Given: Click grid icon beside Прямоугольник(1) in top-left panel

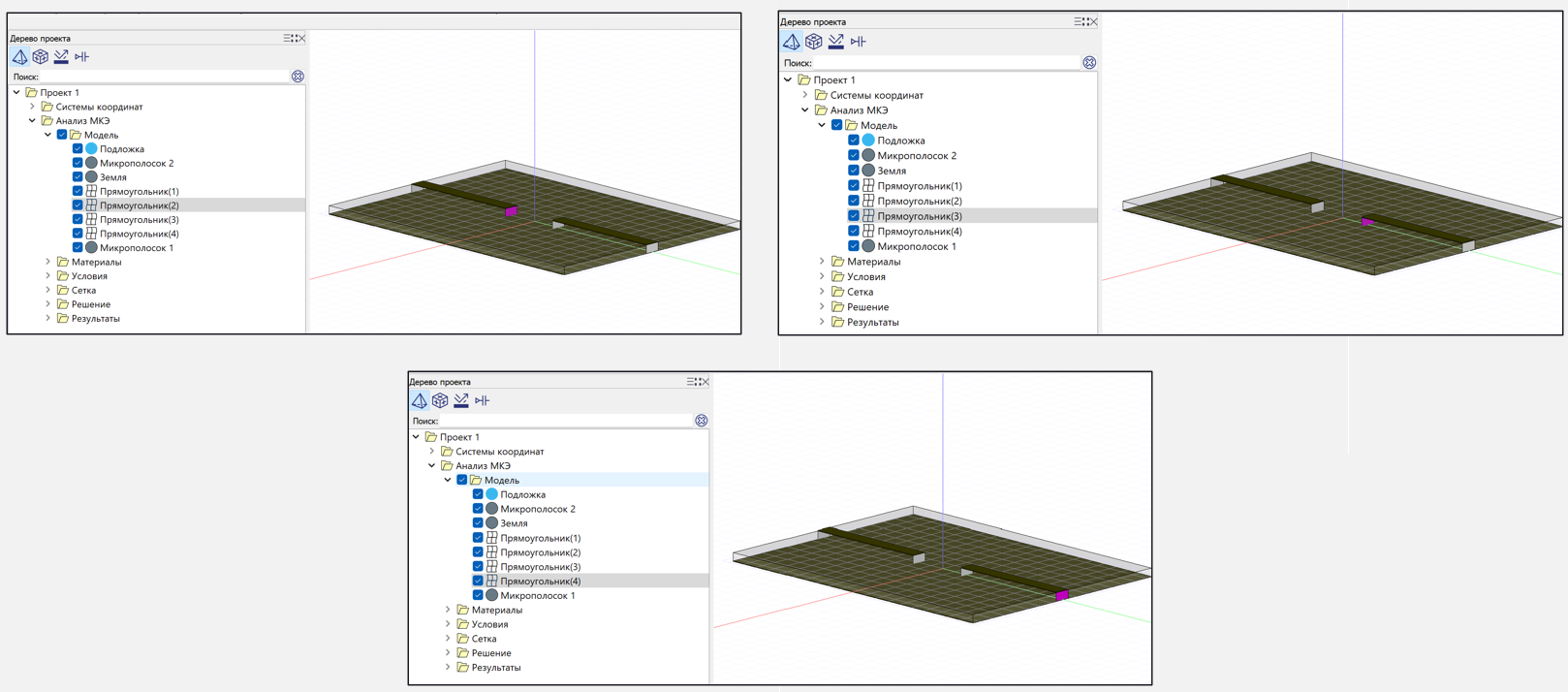Looking at the screenshot, I should 91,192.
